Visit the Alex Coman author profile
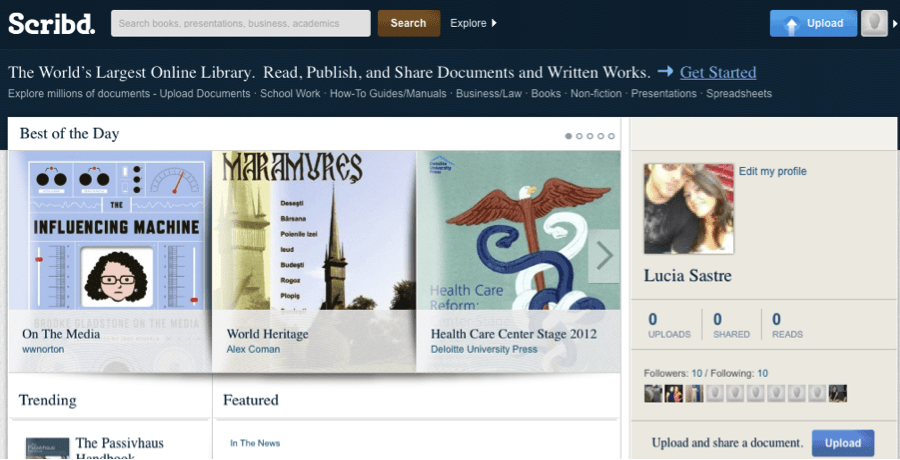Viewport: 900px width, 460px height. (253, 349)
